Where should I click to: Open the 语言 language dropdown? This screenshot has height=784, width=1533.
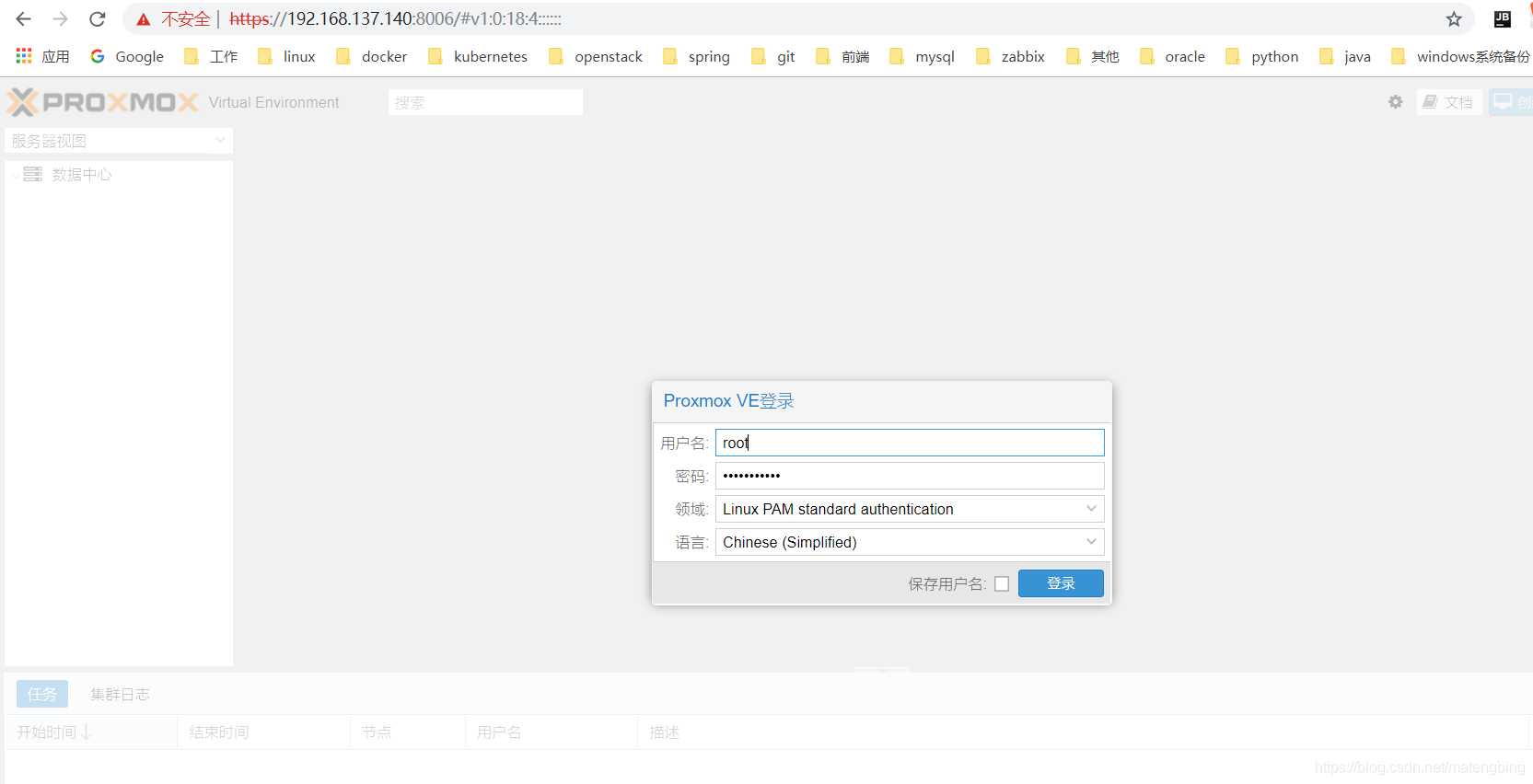point(910,542)
